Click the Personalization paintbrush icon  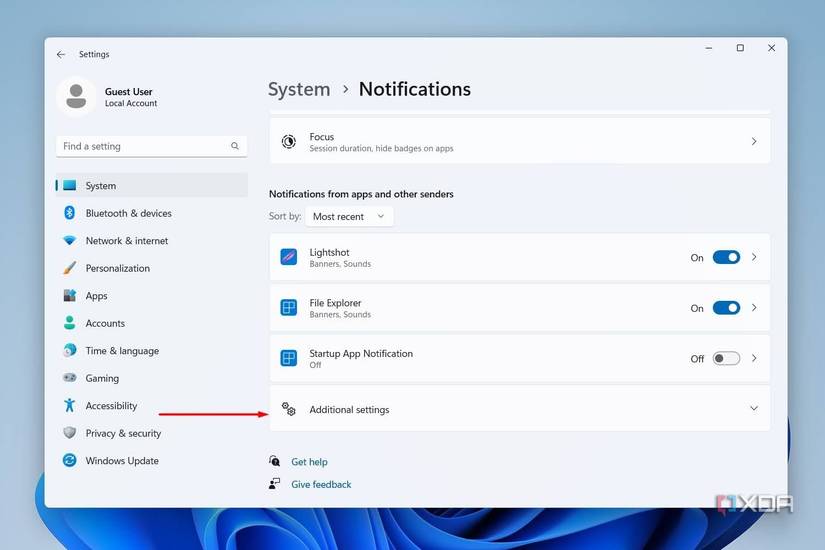[69, 268]
